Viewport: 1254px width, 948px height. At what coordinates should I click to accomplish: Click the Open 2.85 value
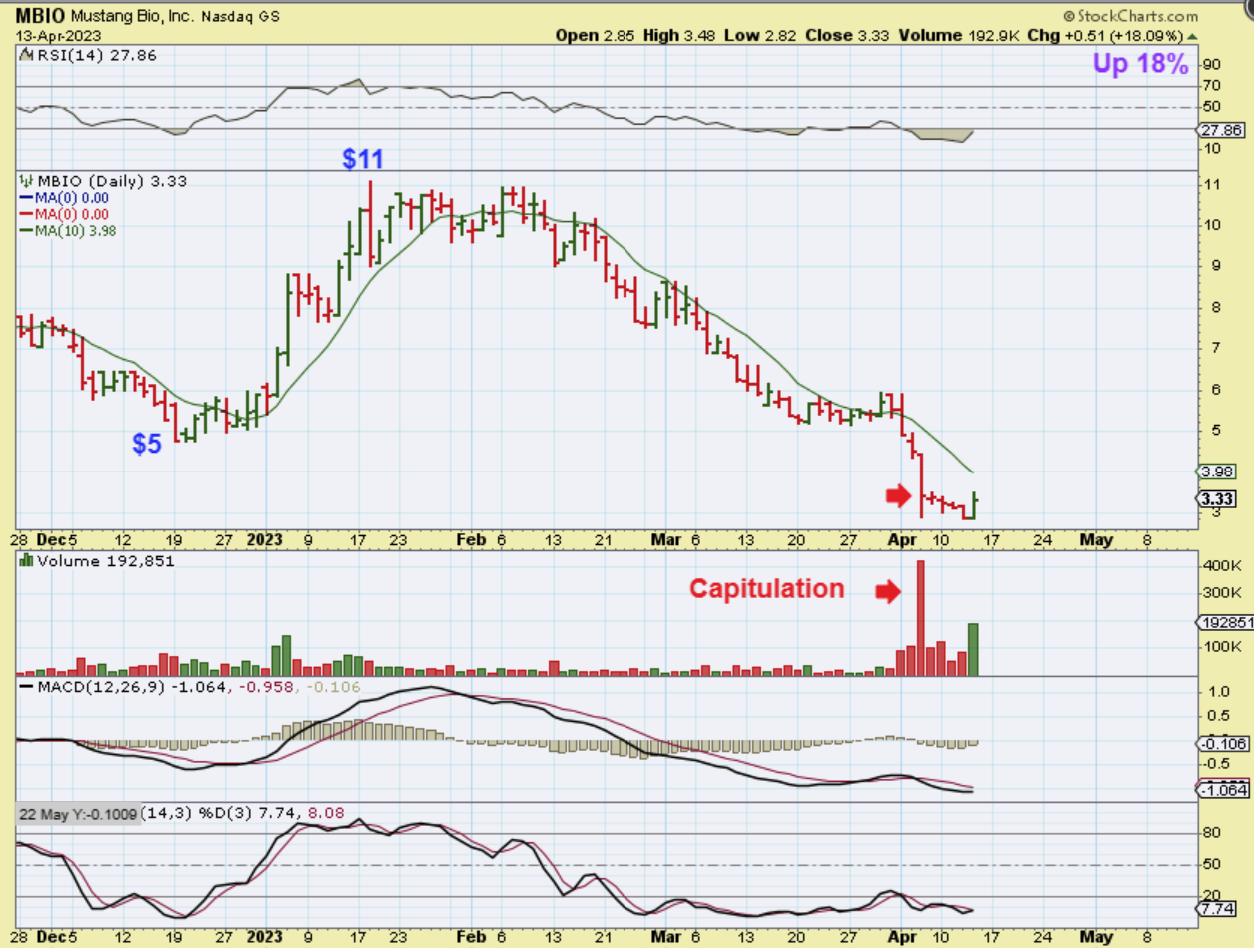tap(597, 34)
